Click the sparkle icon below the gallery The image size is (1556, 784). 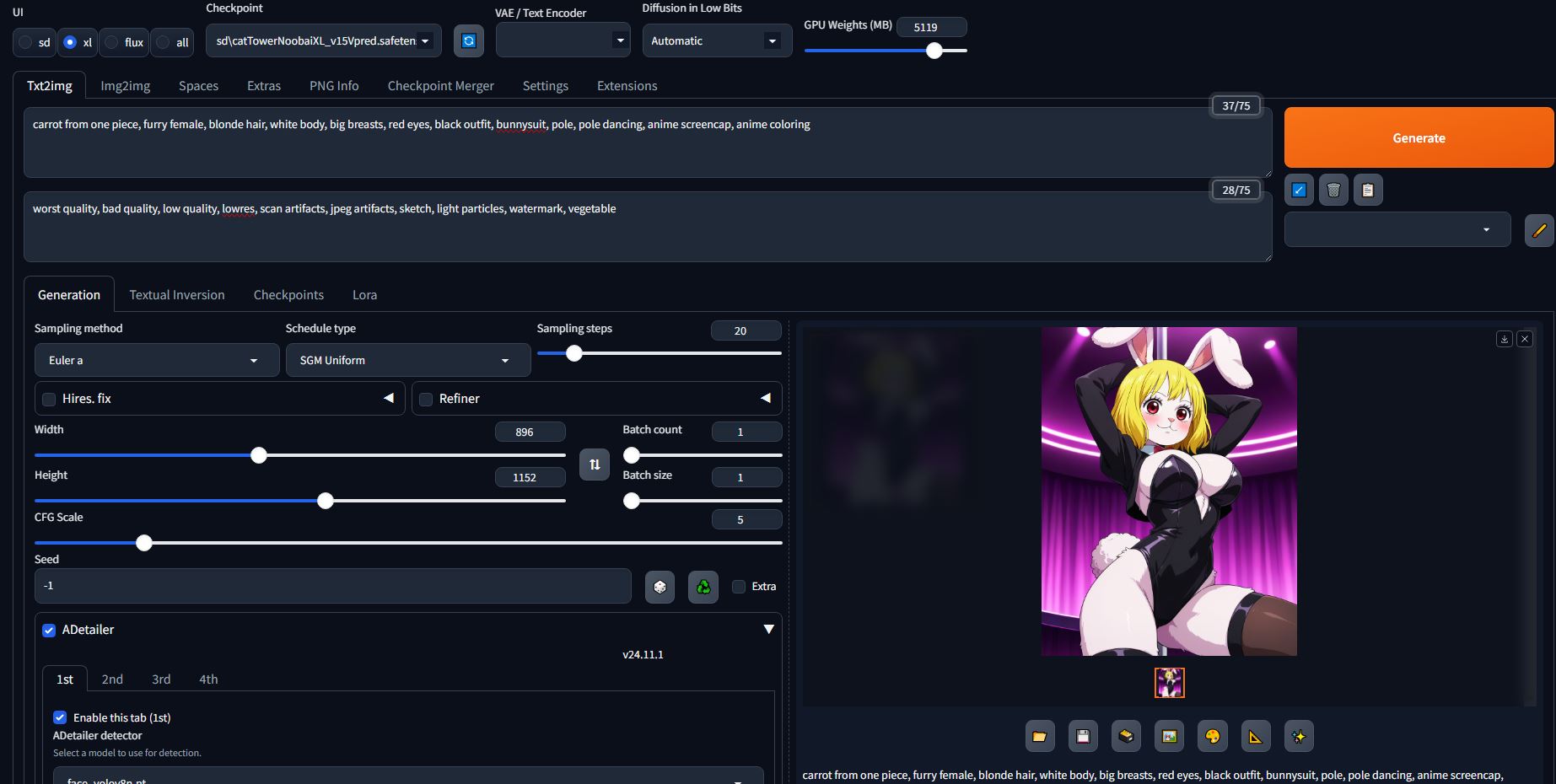tap(1299, 737)
